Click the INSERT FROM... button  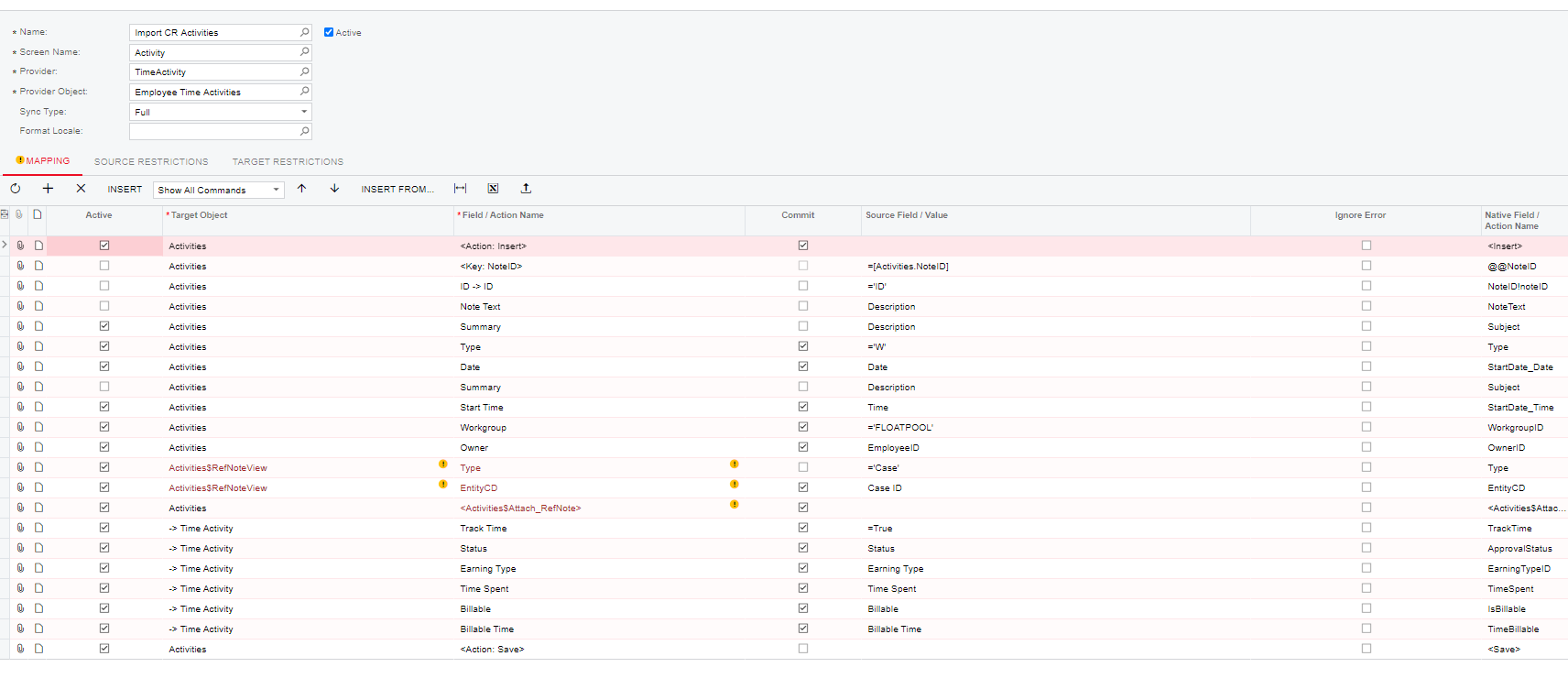coord(397,190)
